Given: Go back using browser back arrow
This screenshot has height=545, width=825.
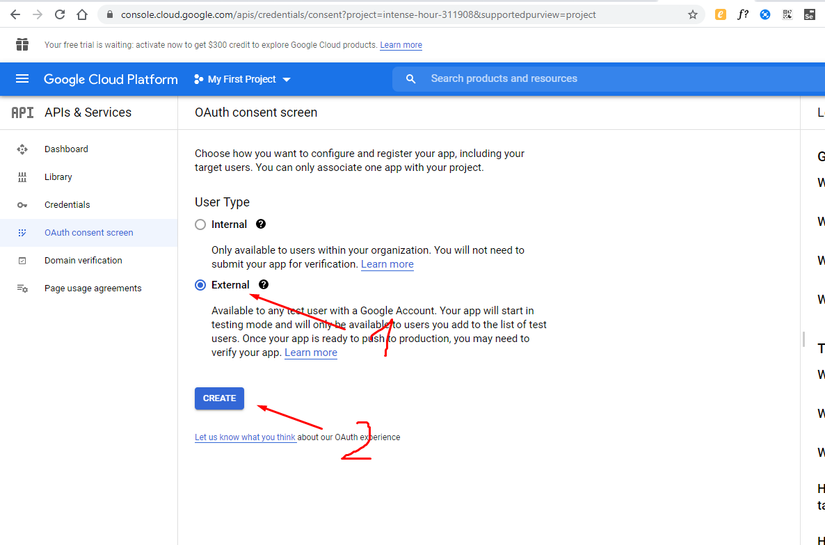Looking at the screenshot, I should [15, 15].
